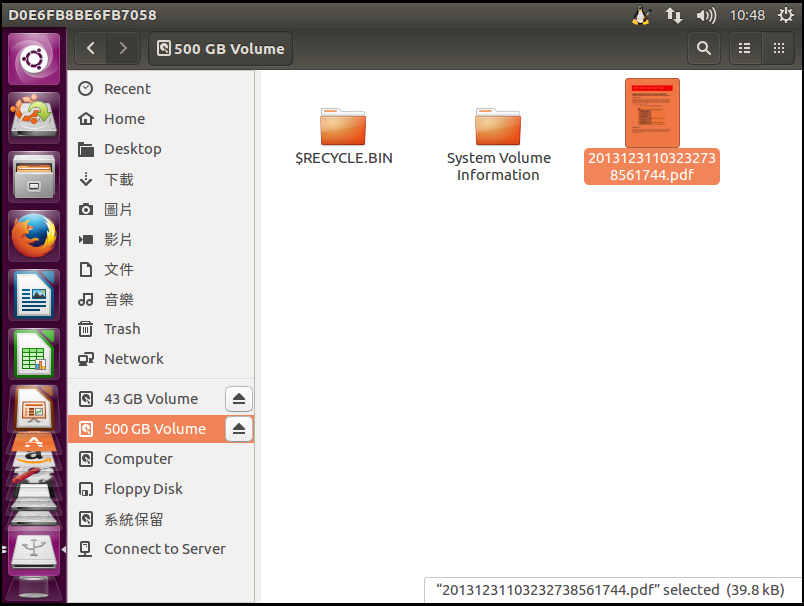Browse Network in the sidebar
This screenshot has height=606, width=804.
(160, 359)
